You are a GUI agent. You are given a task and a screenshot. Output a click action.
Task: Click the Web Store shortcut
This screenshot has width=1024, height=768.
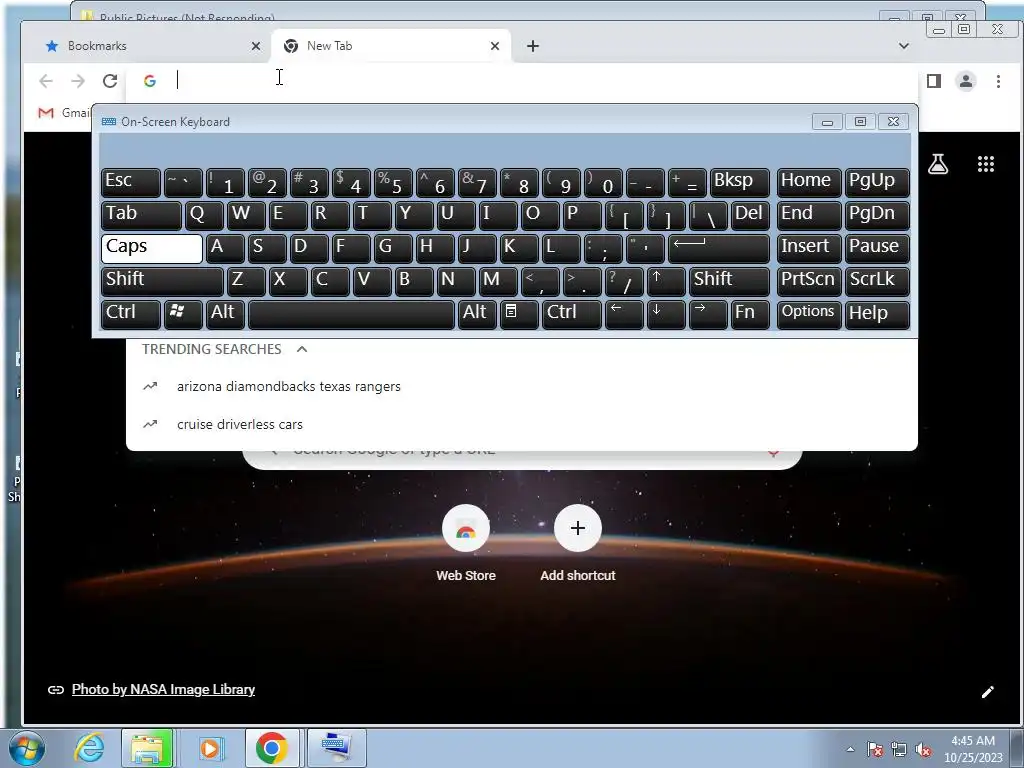click(x=466, y=543)
